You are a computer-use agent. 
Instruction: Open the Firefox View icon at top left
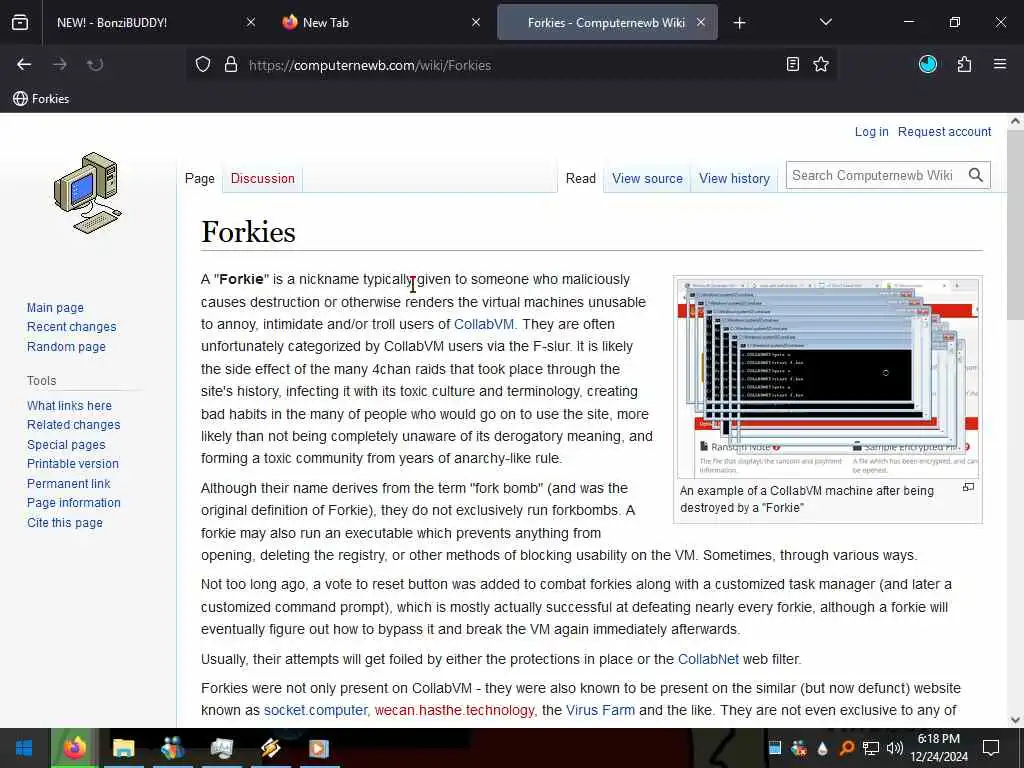pos(20,22)
